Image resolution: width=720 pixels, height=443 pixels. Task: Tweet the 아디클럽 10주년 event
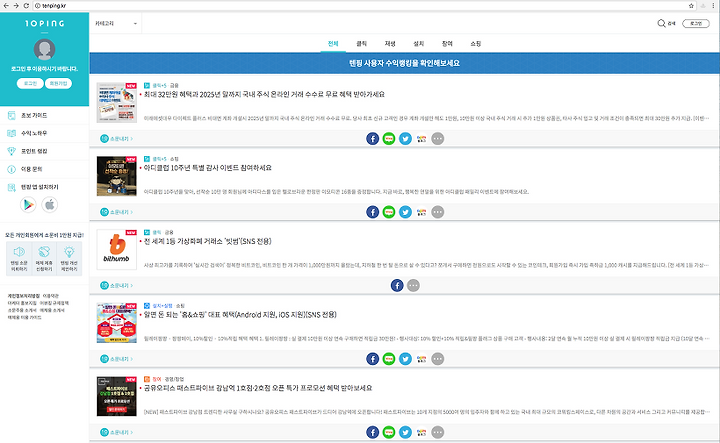tap(405, 212)
